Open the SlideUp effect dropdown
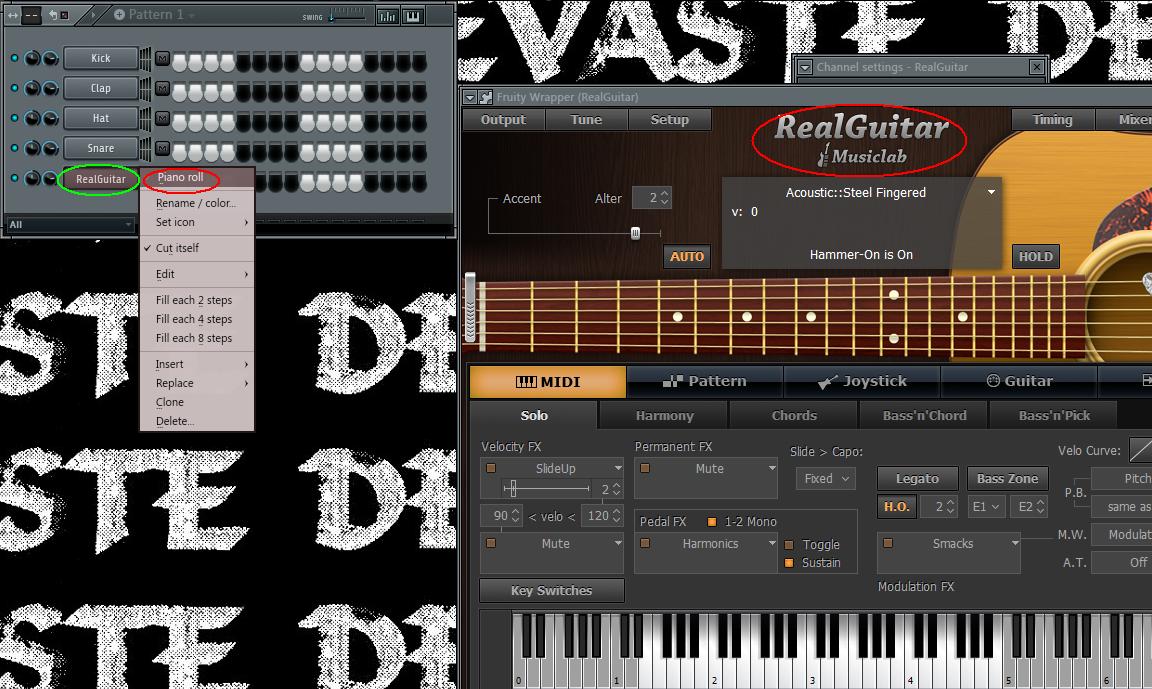Screen dimensions: 1152x689 tap(618, 468)
